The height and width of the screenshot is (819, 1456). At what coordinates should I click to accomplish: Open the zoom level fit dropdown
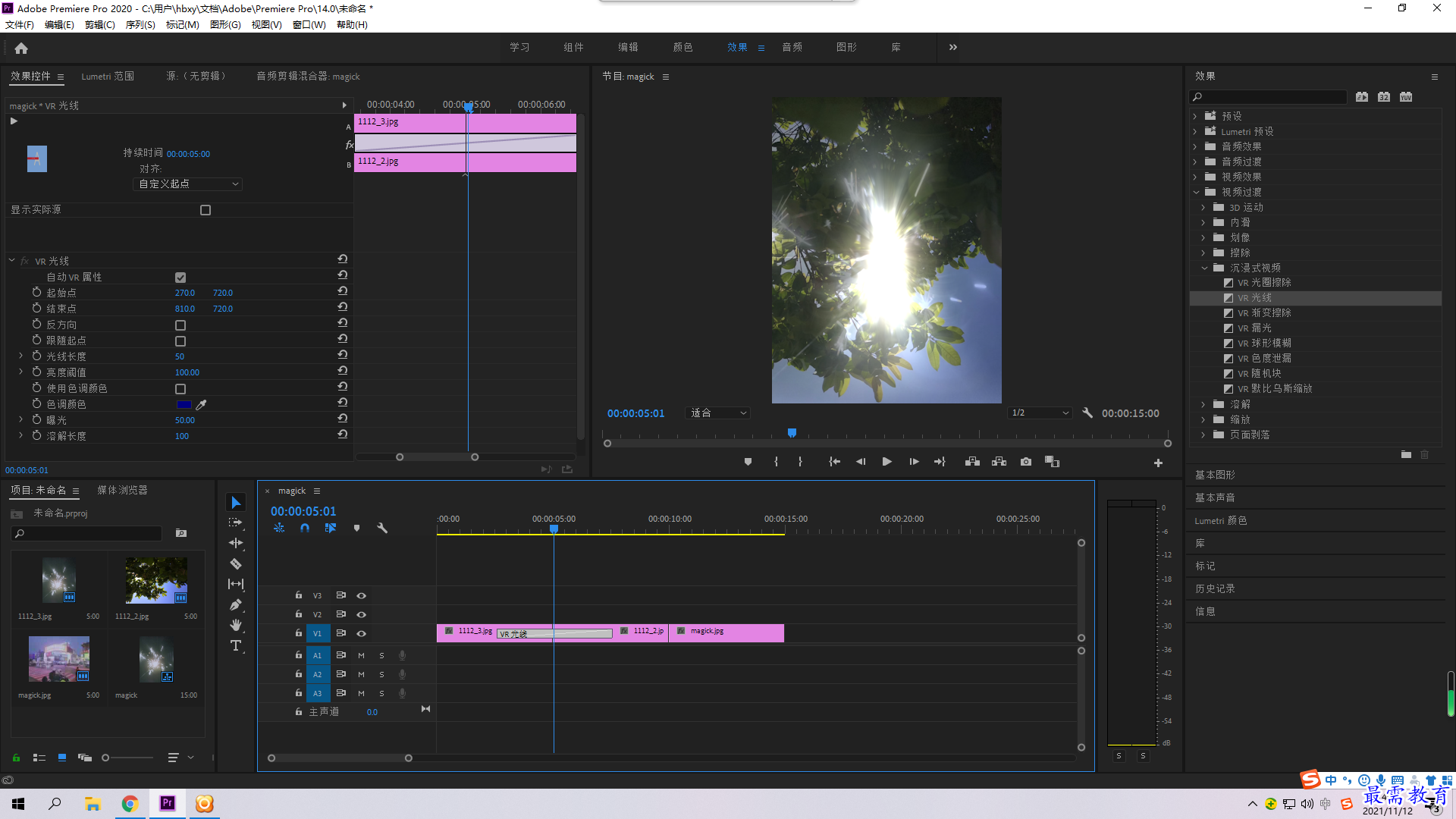tap(717, 413)
